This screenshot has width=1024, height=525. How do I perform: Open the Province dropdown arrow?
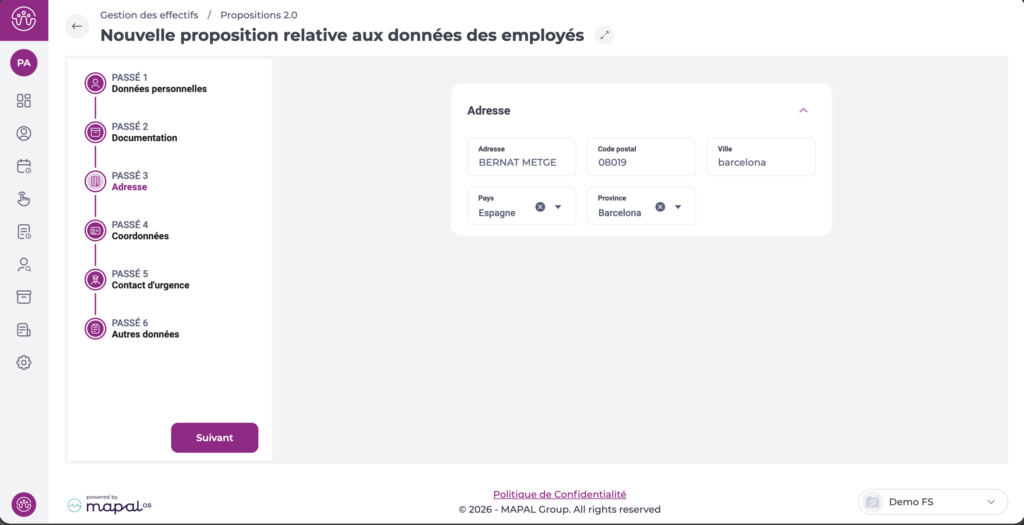pos(678,207)
